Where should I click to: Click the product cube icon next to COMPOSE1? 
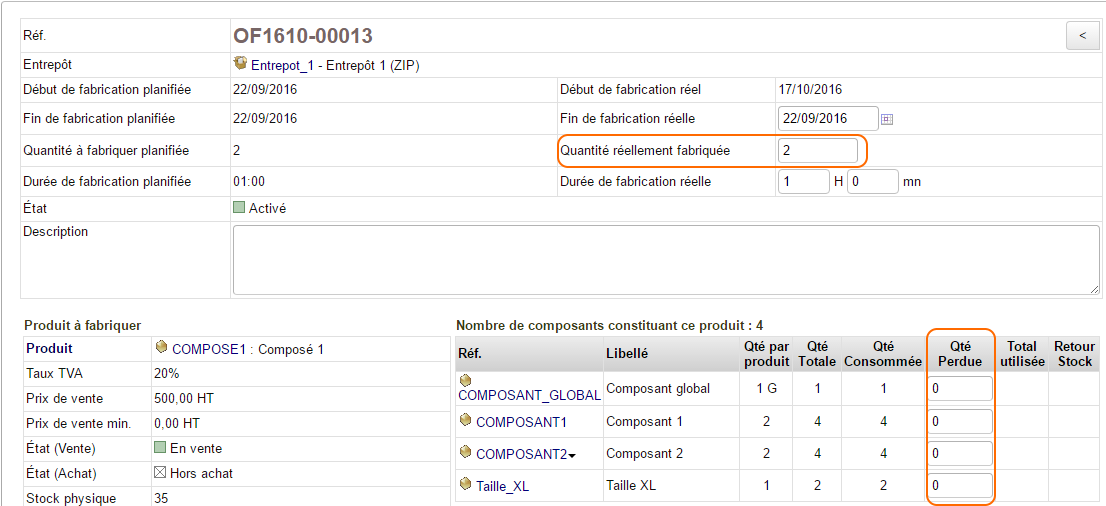pyautogui.click(x=161, y=348)
